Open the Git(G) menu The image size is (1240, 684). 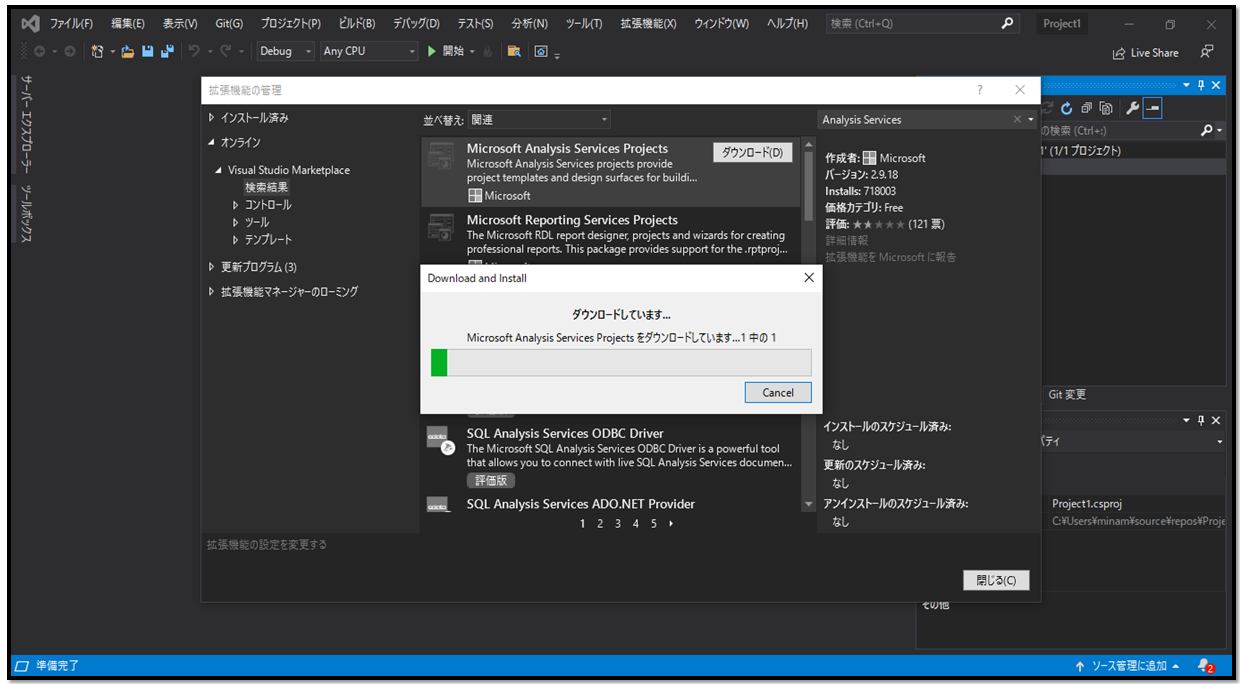point(229,23)
